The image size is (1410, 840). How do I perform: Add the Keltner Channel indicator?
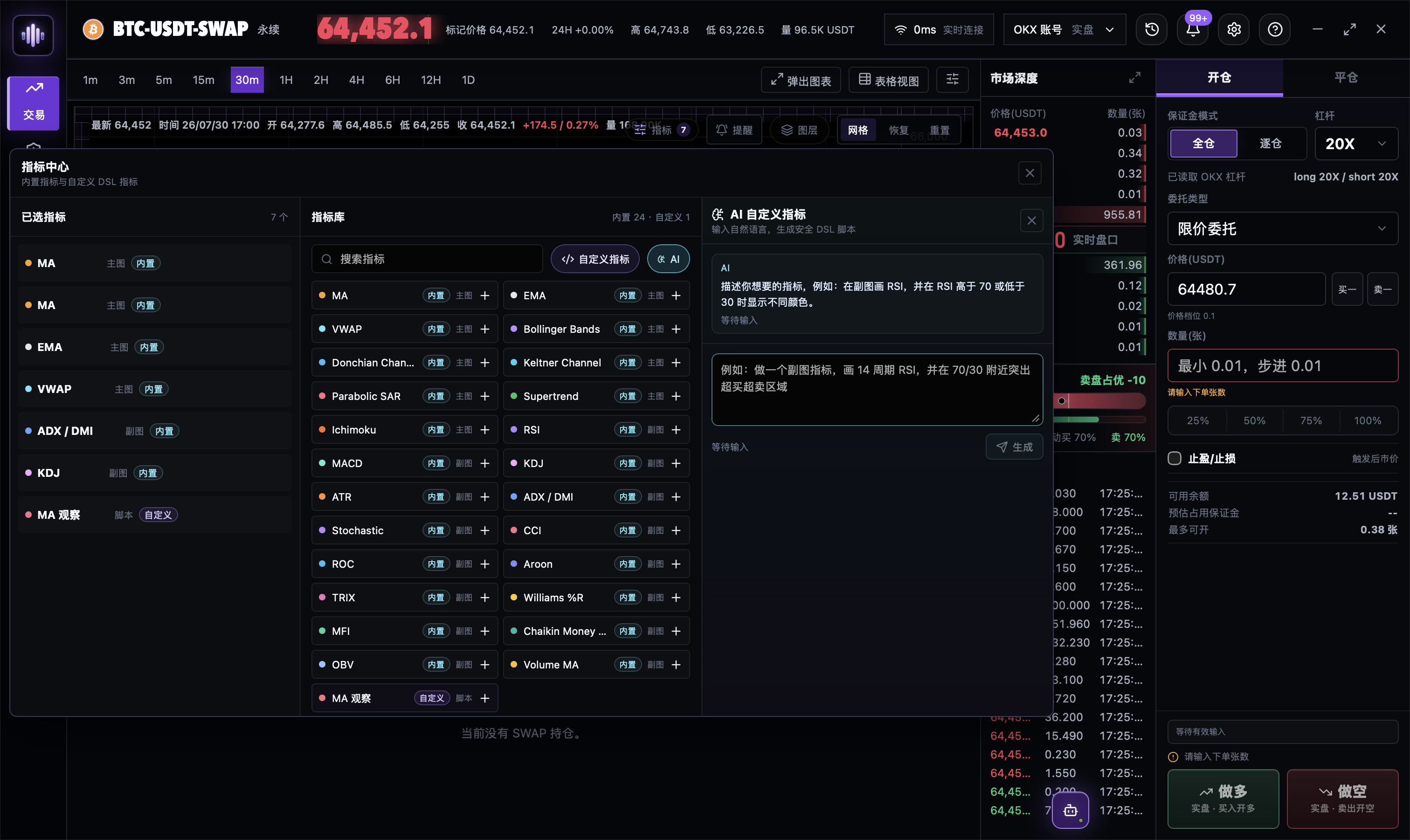coord(676,362)
